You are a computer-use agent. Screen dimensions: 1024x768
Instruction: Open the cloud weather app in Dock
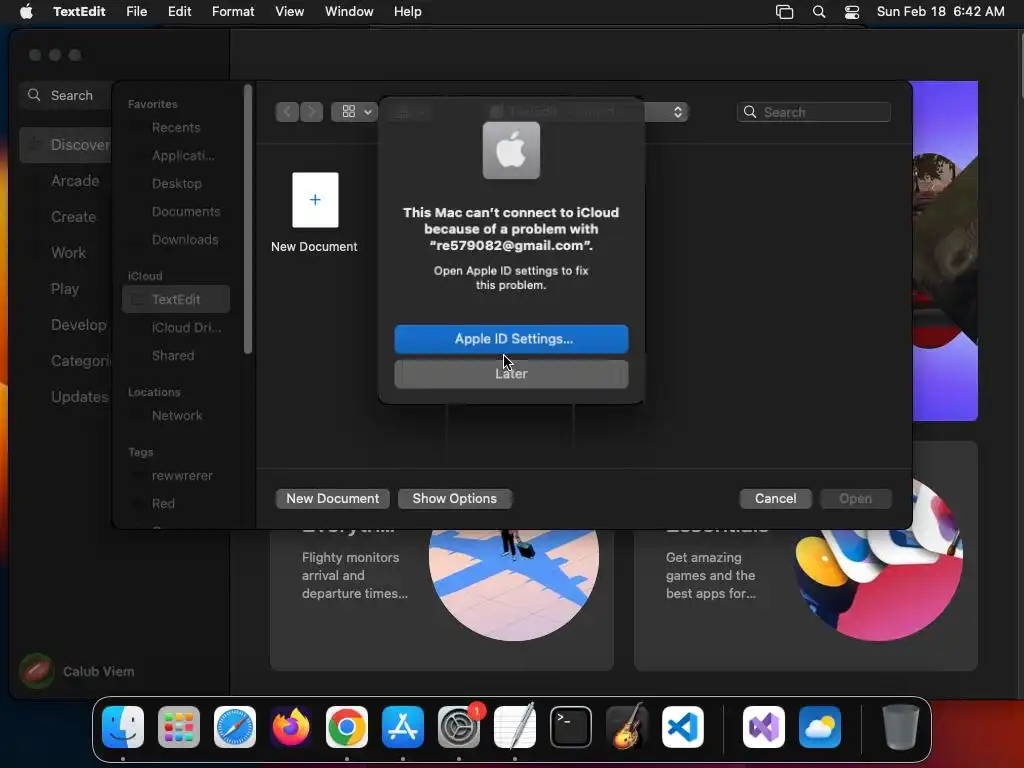coord(820,727)
